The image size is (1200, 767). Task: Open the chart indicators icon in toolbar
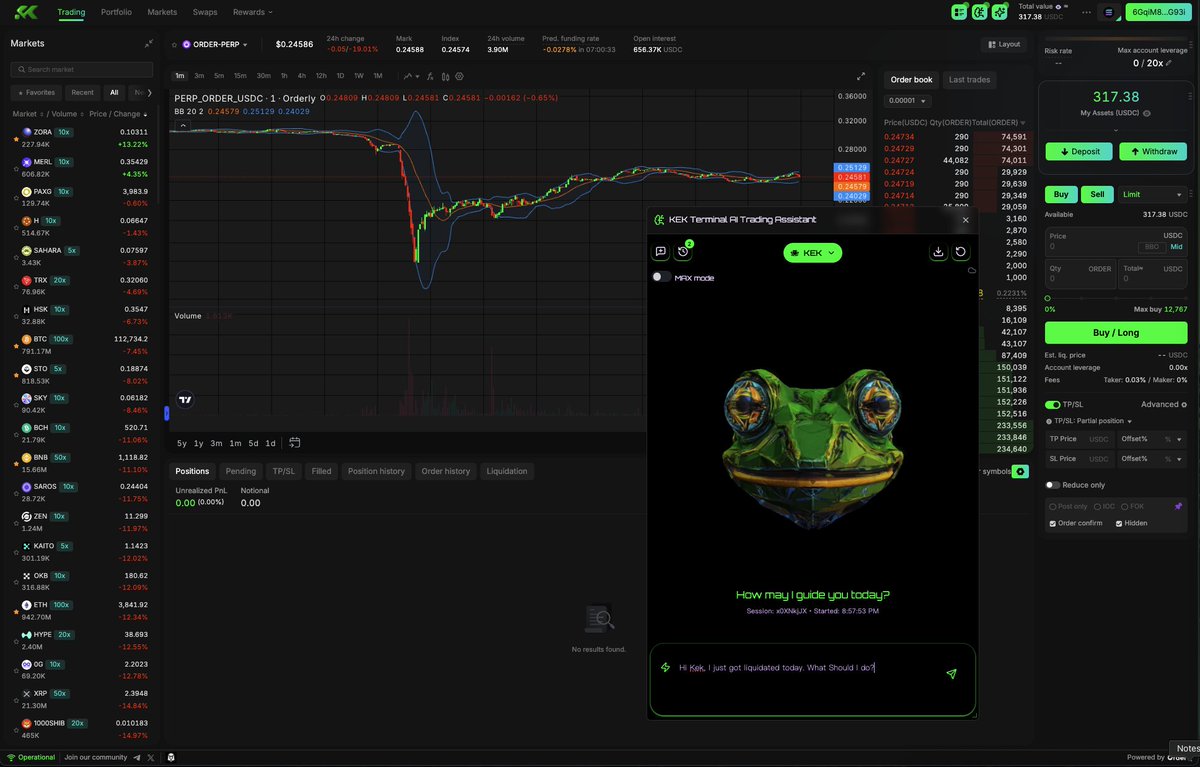(x=429, y=76)
